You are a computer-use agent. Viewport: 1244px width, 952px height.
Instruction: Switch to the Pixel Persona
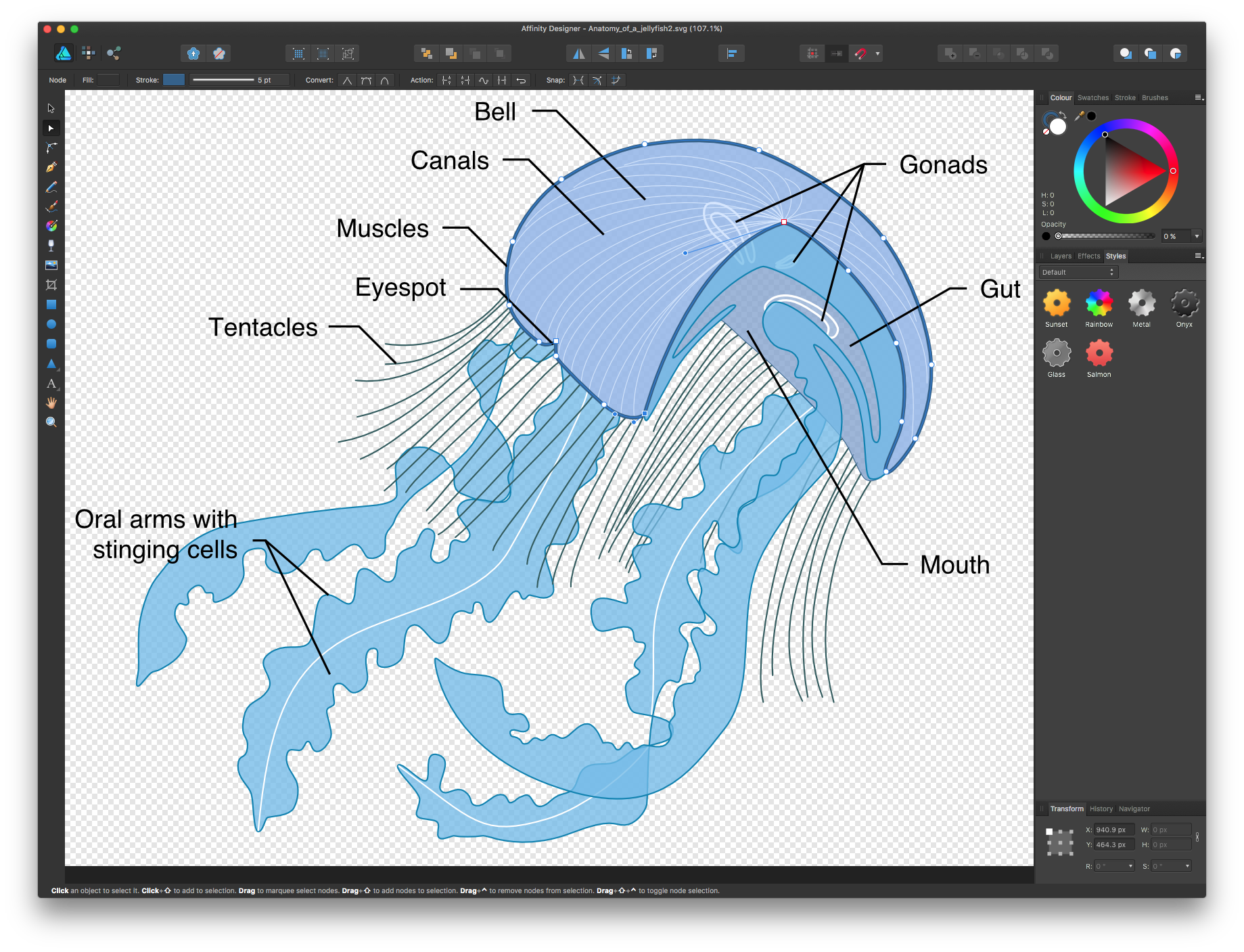pyautogui.click(x=89, y=53)
